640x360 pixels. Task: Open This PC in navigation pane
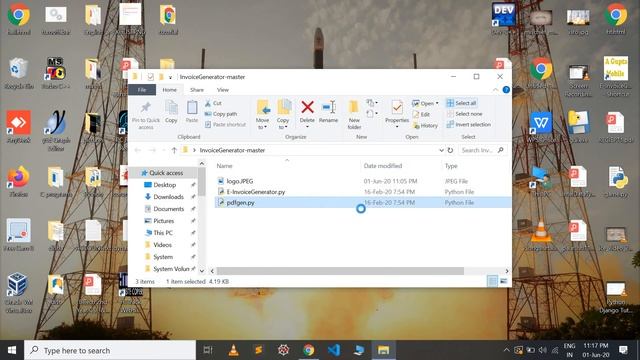[x=162, y=233]
